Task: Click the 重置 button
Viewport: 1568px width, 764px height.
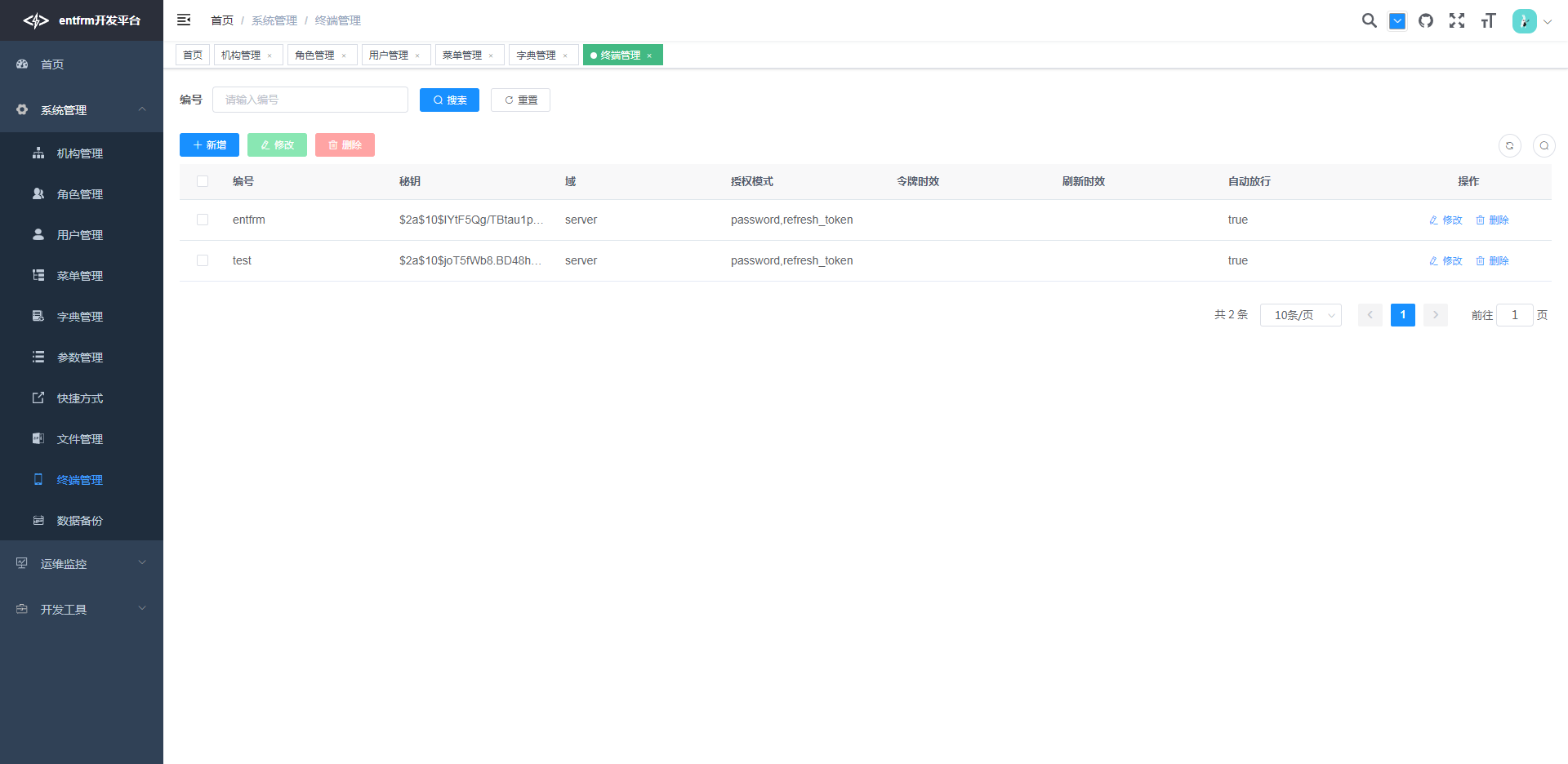Action: click(x=520, y=100)
